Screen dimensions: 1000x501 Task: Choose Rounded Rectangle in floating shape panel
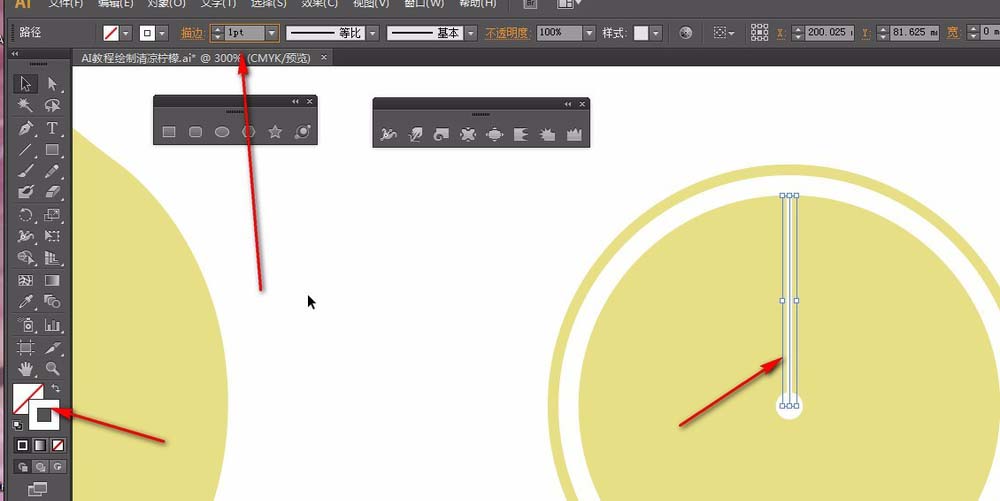196,132
